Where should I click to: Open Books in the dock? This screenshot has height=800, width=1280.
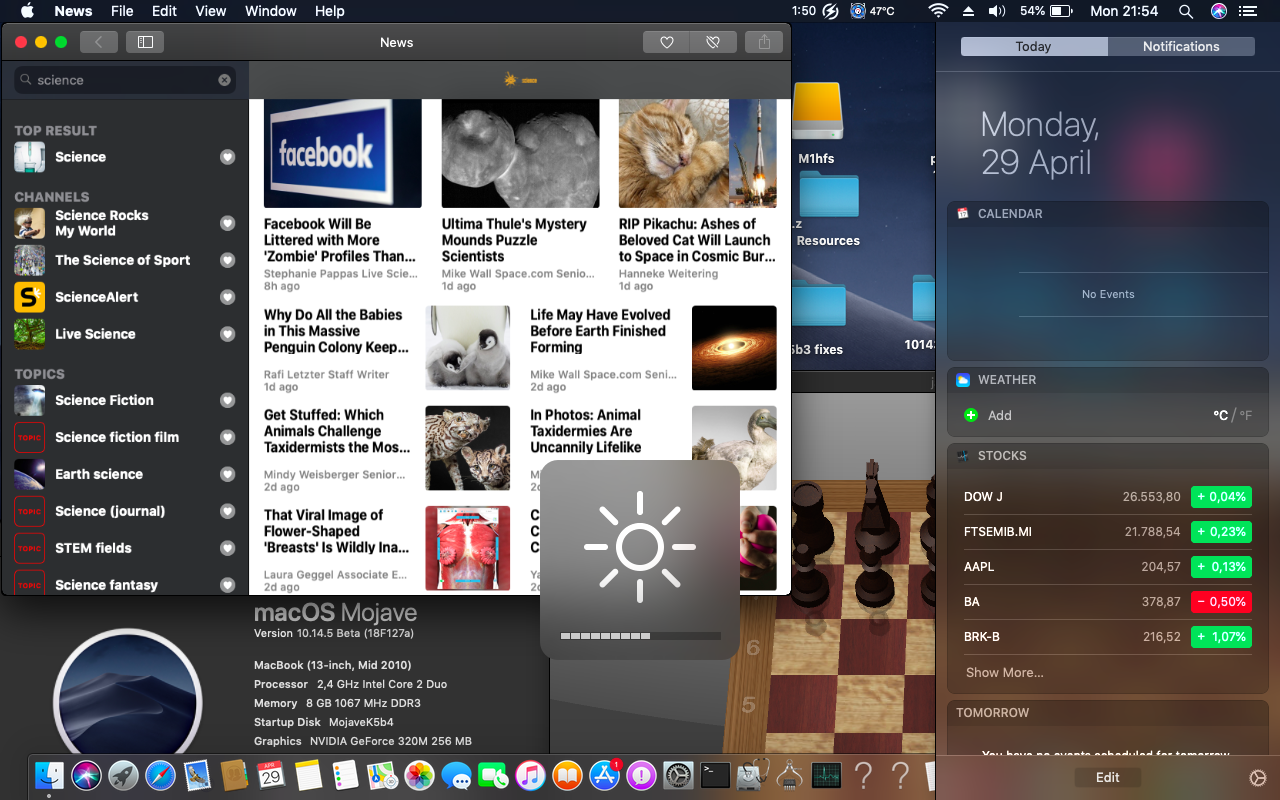[567, 775]
